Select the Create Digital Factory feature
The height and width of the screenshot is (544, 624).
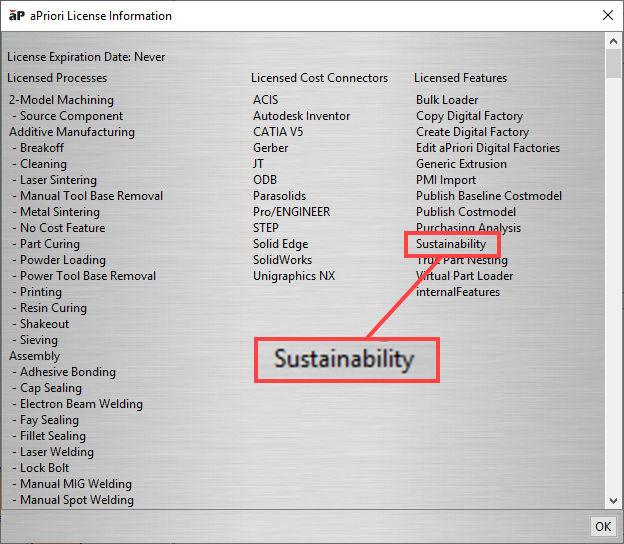click(472, 132)
